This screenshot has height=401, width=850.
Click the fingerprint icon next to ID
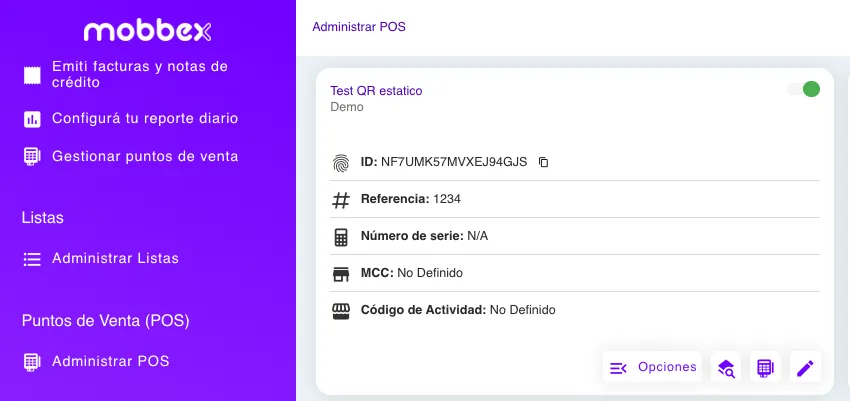[x=340, y=163]
